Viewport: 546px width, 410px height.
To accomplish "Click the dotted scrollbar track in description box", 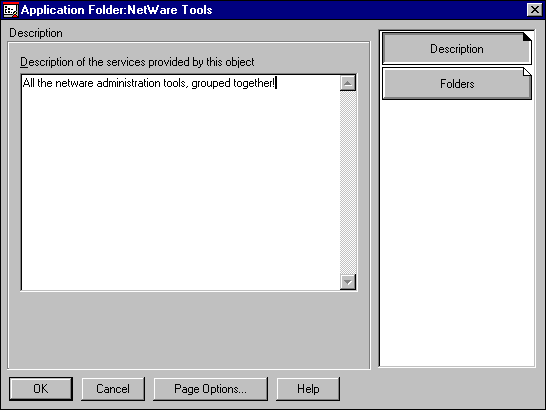I will pos(348,183).
